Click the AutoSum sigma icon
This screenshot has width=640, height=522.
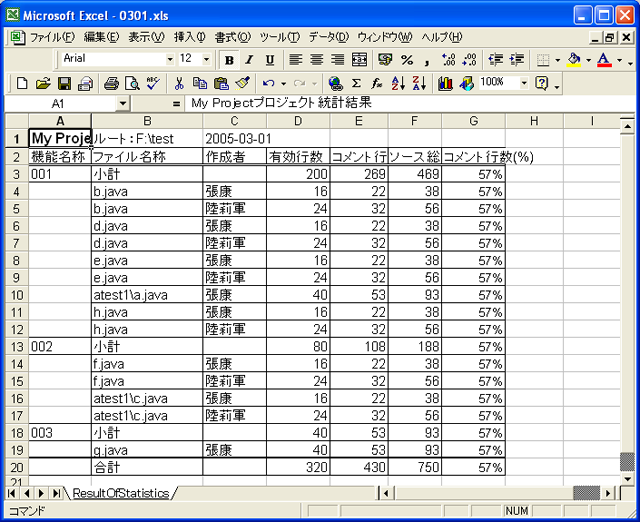pyautogui.click(x=356, y=83)
